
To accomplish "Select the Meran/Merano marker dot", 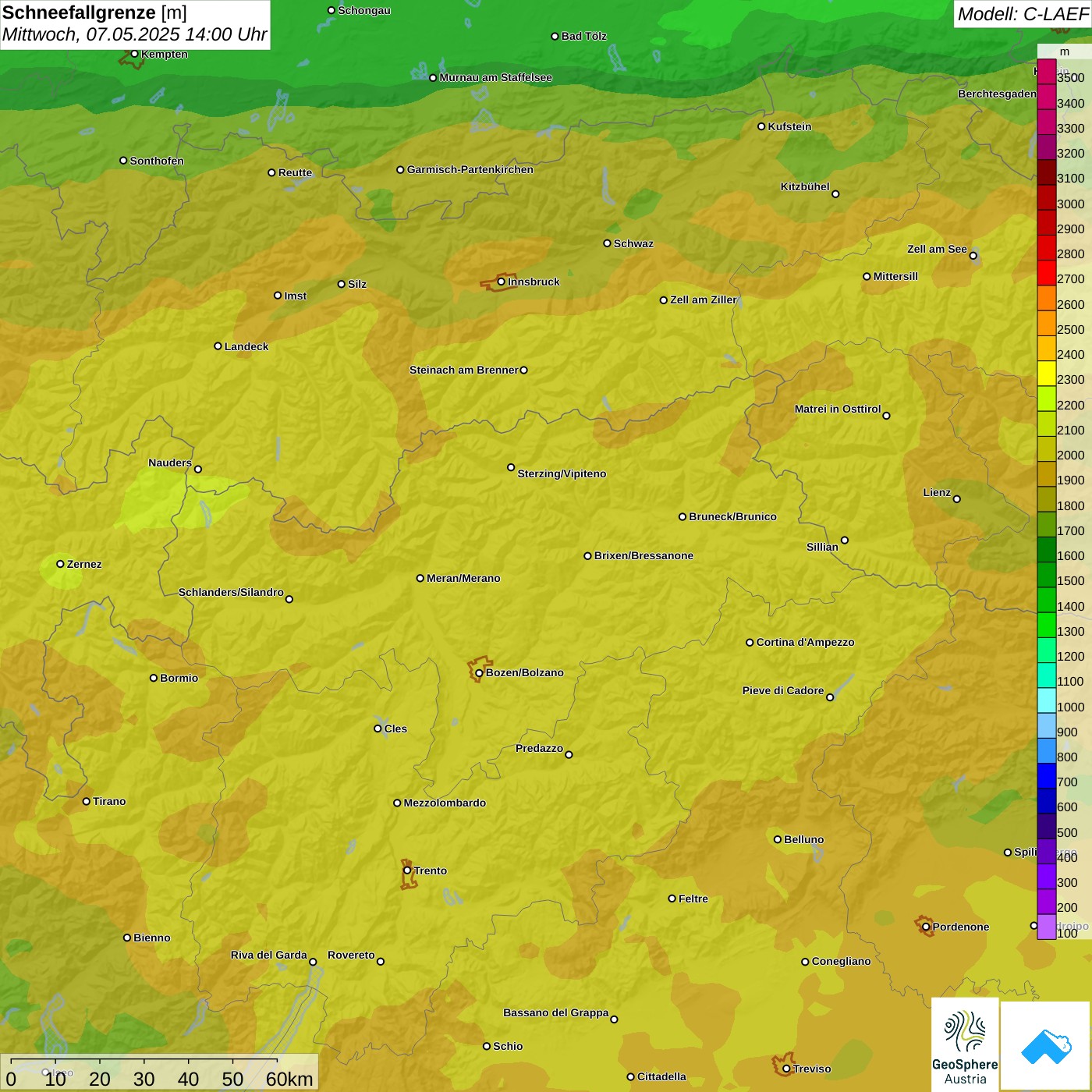I will (x=420, y=578).
